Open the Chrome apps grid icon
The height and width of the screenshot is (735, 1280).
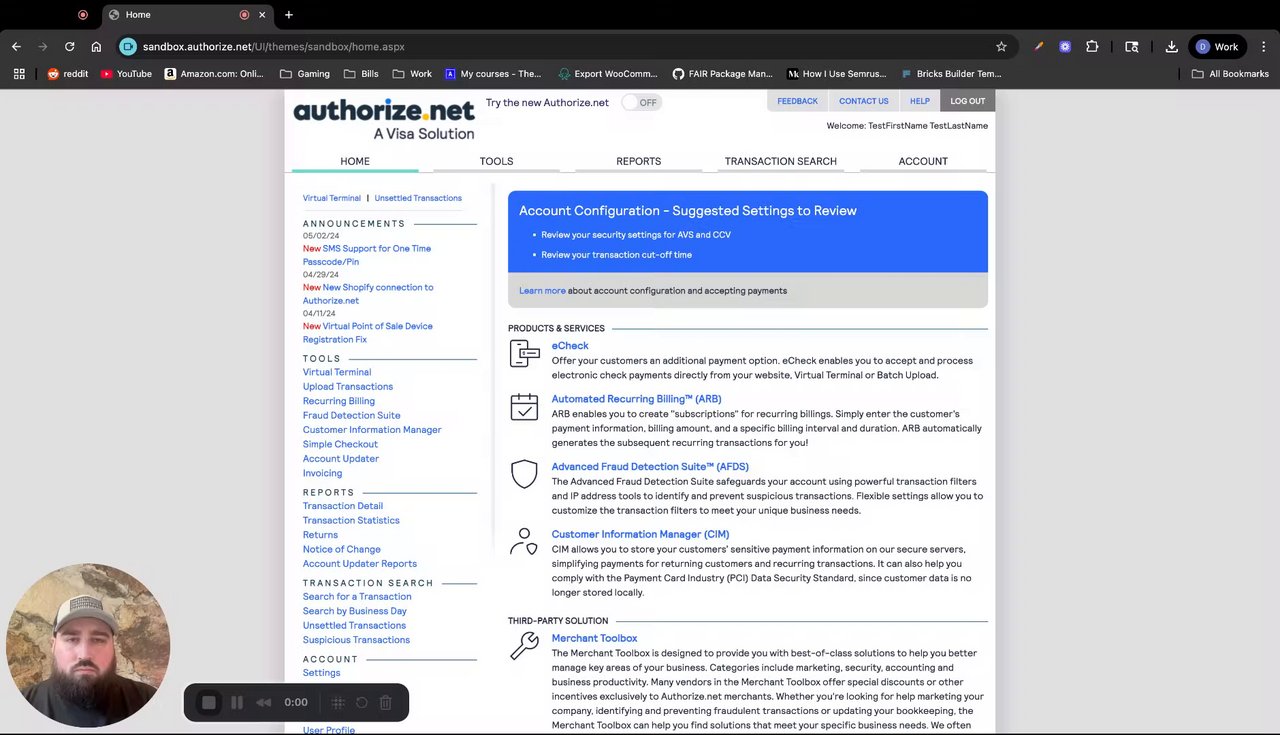pos(18,74)
